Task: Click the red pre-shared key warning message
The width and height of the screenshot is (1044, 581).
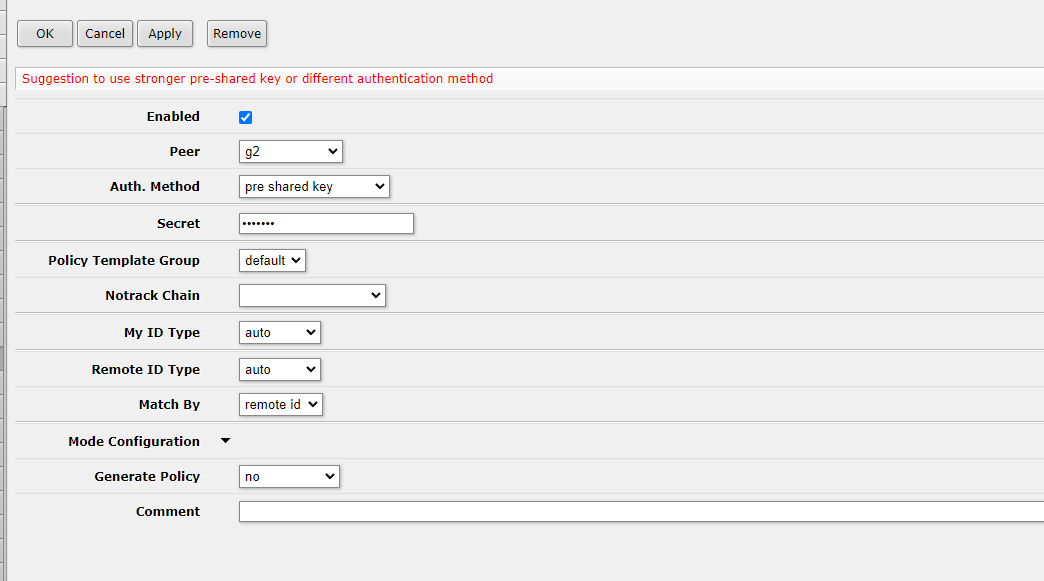Action: [257, 79]
